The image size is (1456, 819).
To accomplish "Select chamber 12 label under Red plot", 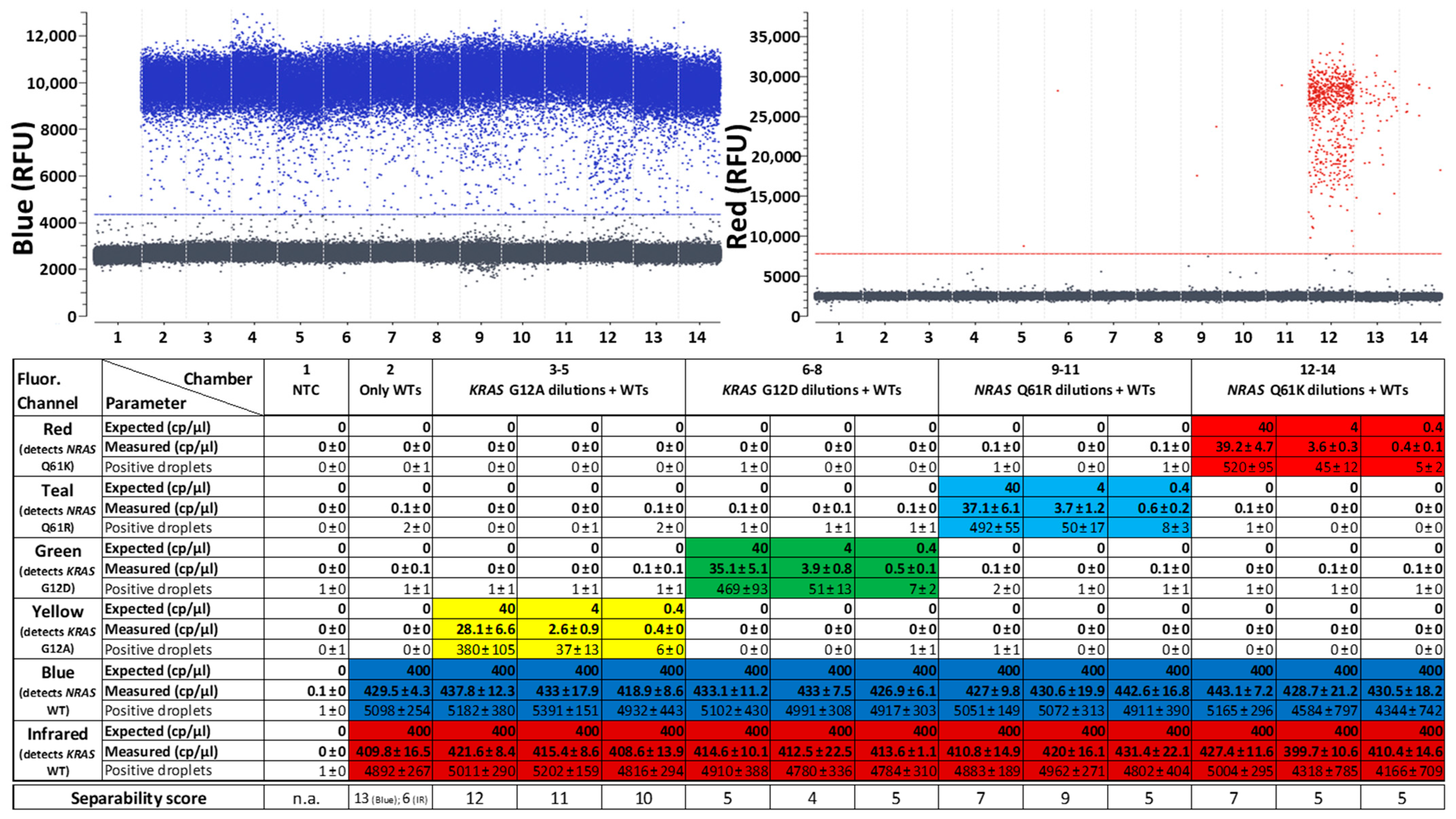I will [x=1329, y=338].
